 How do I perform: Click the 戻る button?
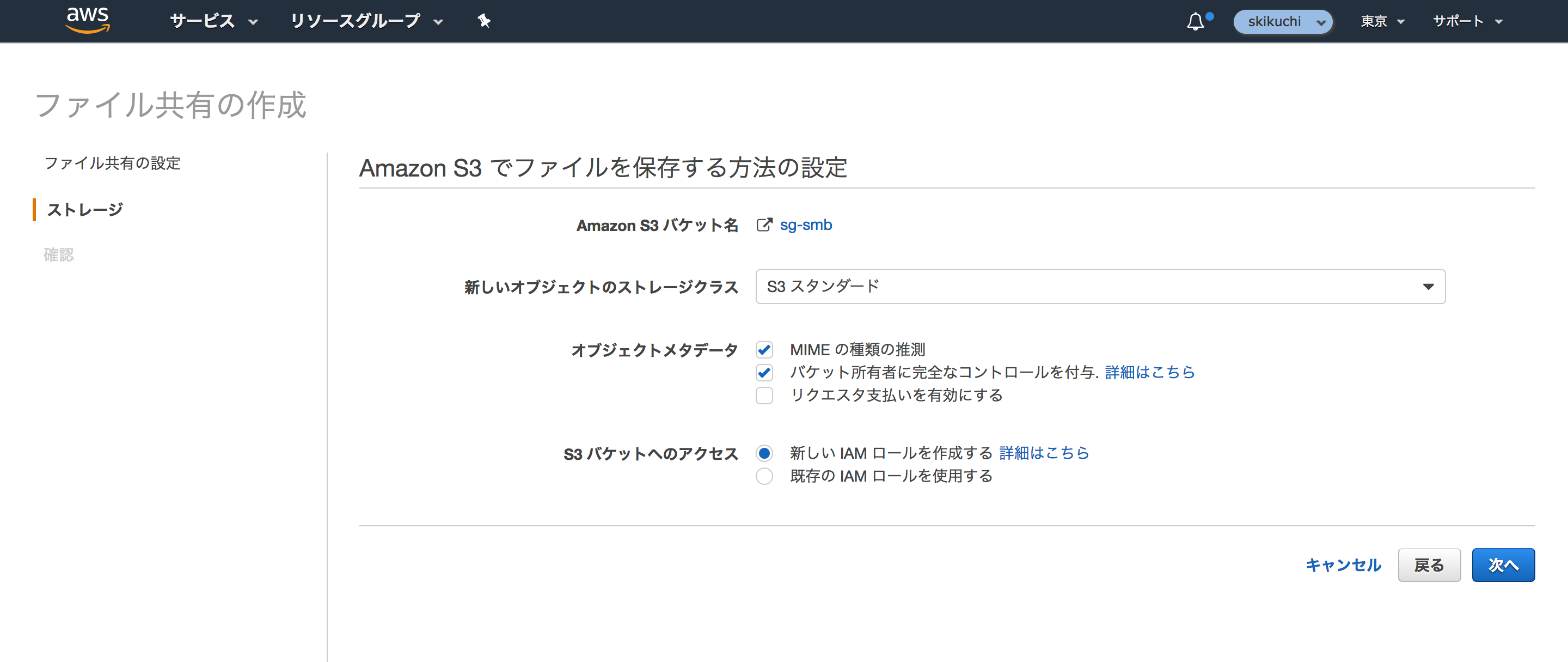click(x=1429, y=564)
